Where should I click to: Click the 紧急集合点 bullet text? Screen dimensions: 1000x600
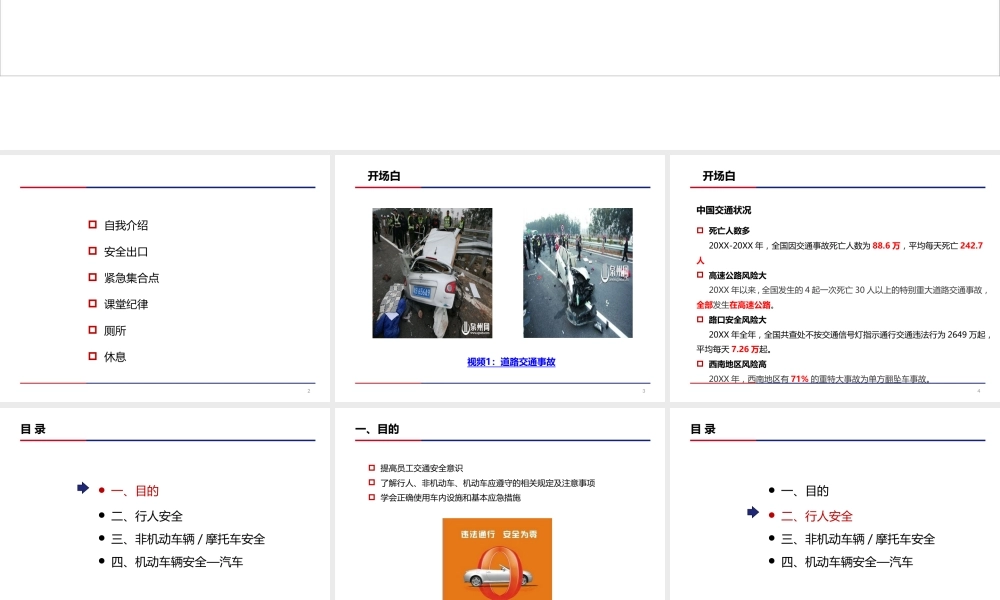pyautogui.click(x=131, y=278)
